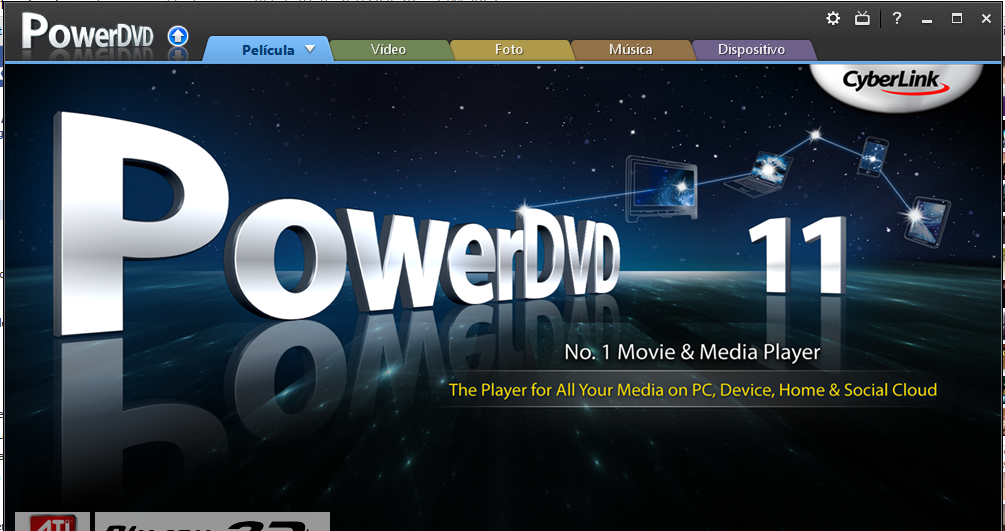Screen dimensions: 1005x531
Task: Open the Dispositivo tab
Action: point(751,49)
